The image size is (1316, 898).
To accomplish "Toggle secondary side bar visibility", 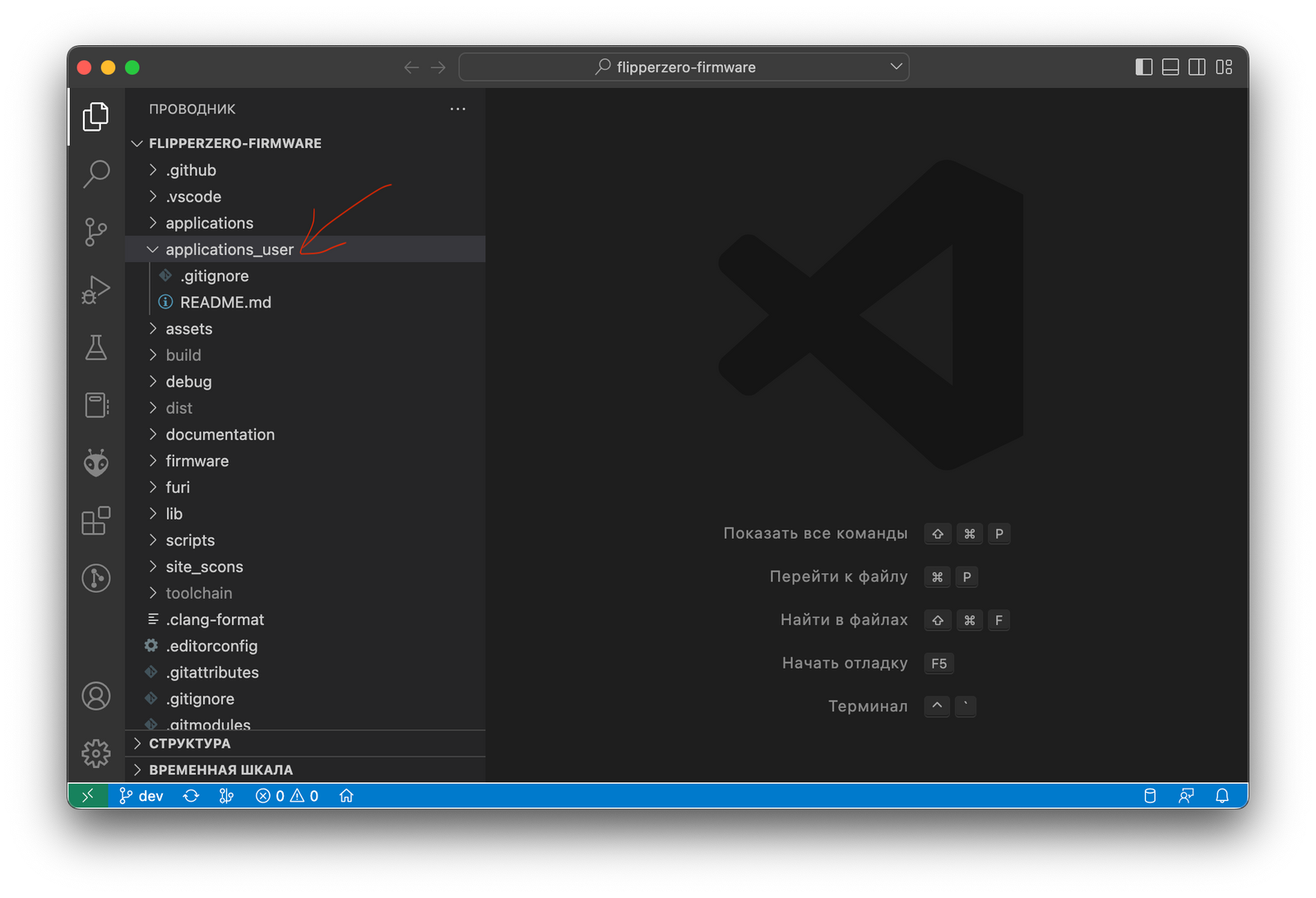I will pyautogui.click(x=1198, y=67).
